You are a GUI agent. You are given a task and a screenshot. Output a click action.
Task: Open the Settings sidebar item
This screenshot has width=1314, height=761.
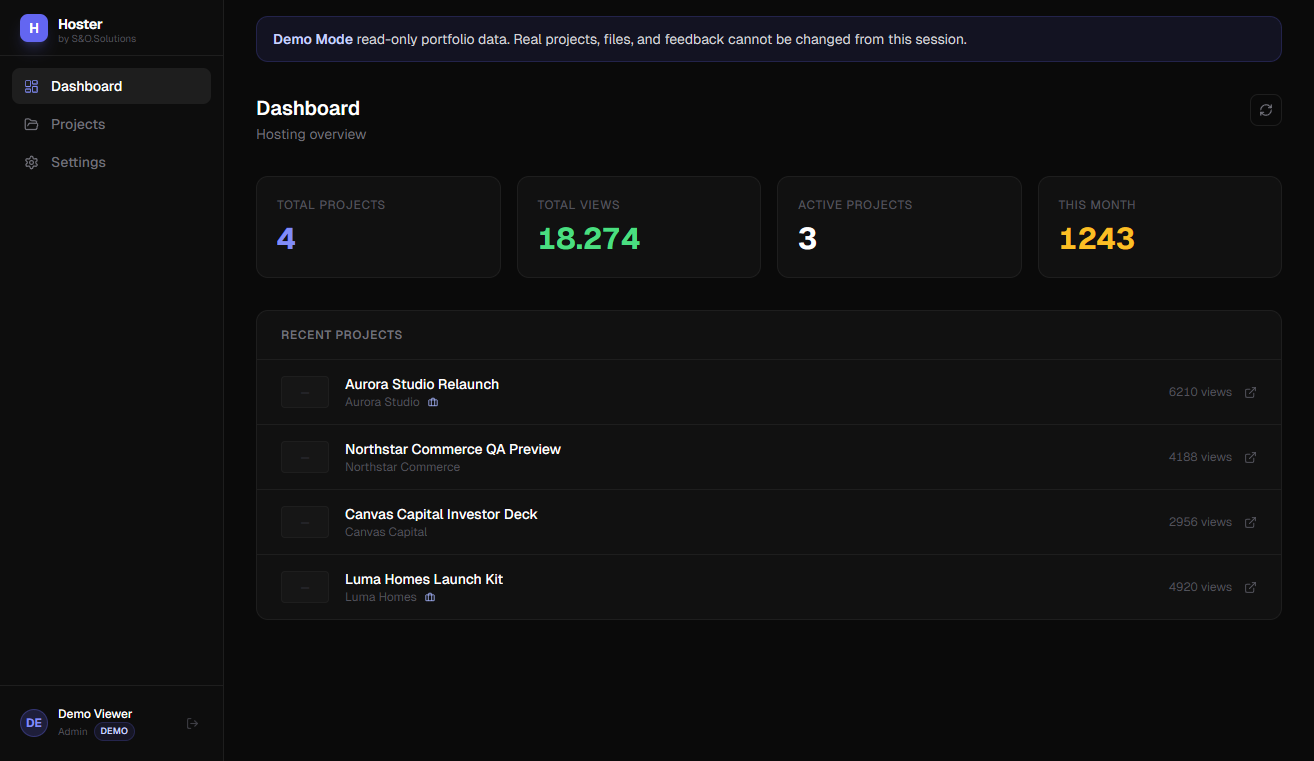111,162
